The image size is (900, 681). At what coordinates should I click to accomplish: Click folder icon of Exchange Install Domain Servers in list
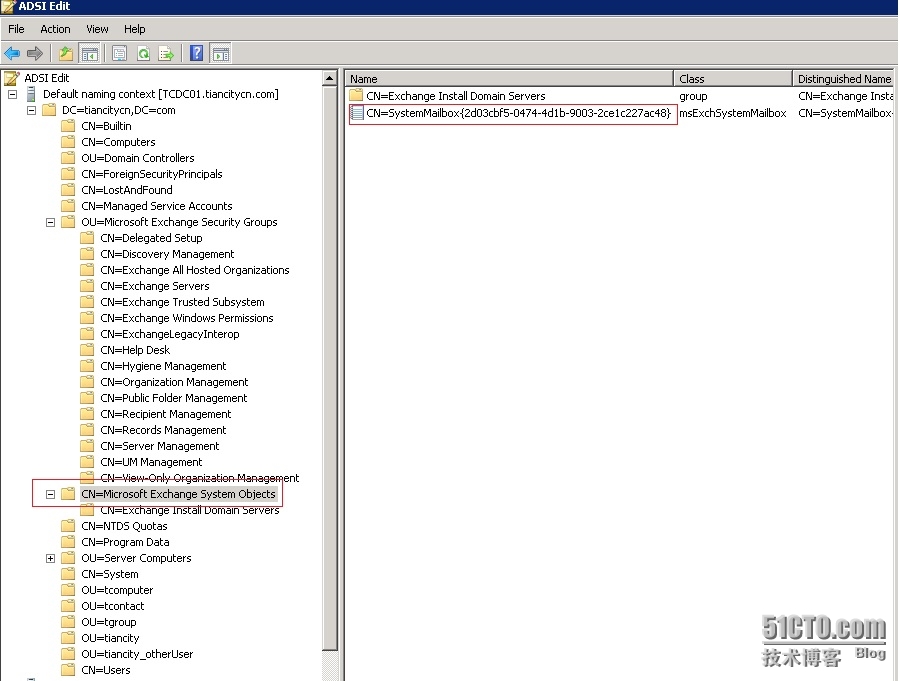[356, 95]
